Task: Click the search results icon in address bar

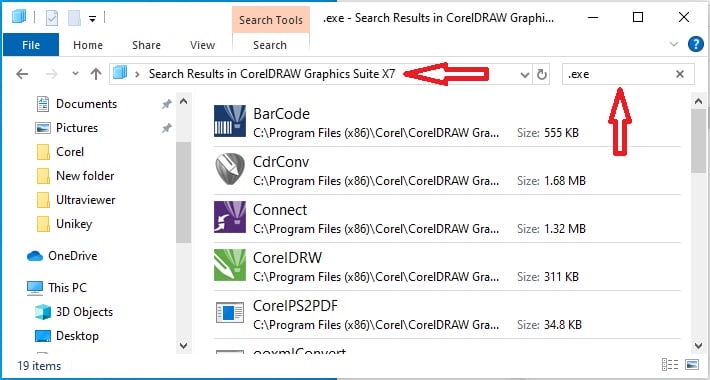Action: pyautogui.click(x=120, y=73)
